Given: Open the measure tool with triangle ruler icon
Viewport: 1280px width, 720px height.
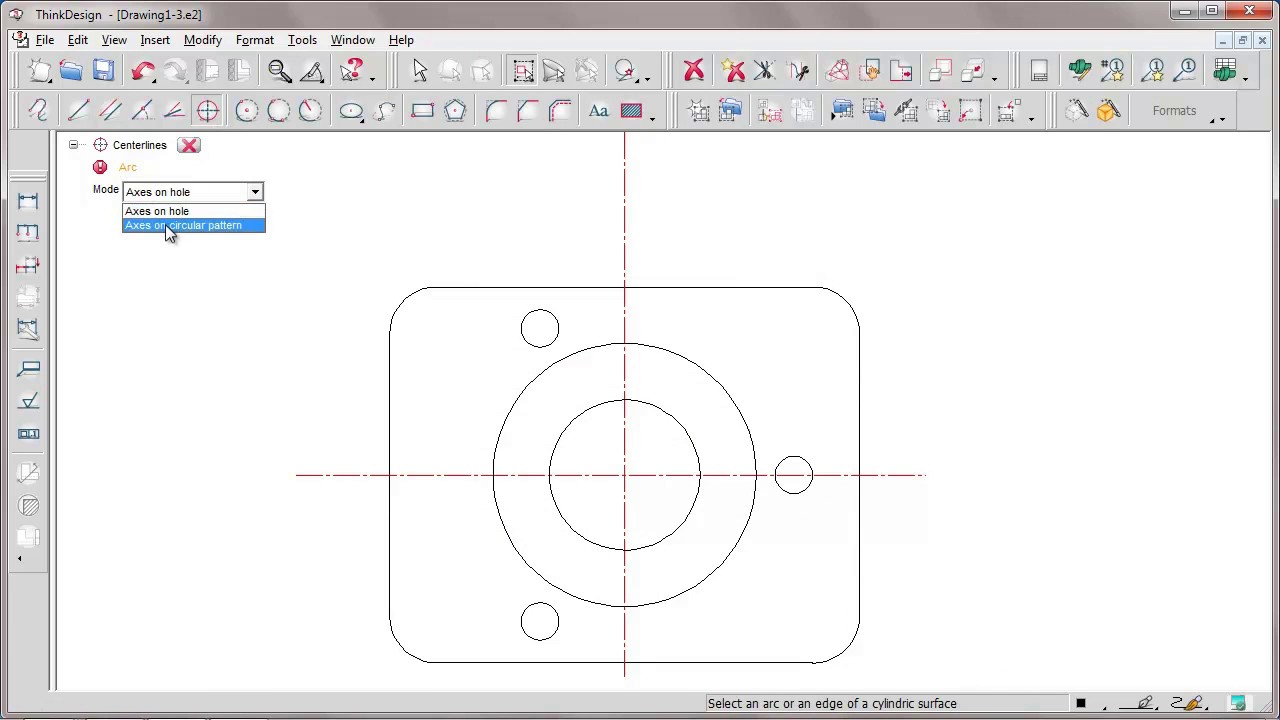Looking at the screenshot, I should coord(312,70).
